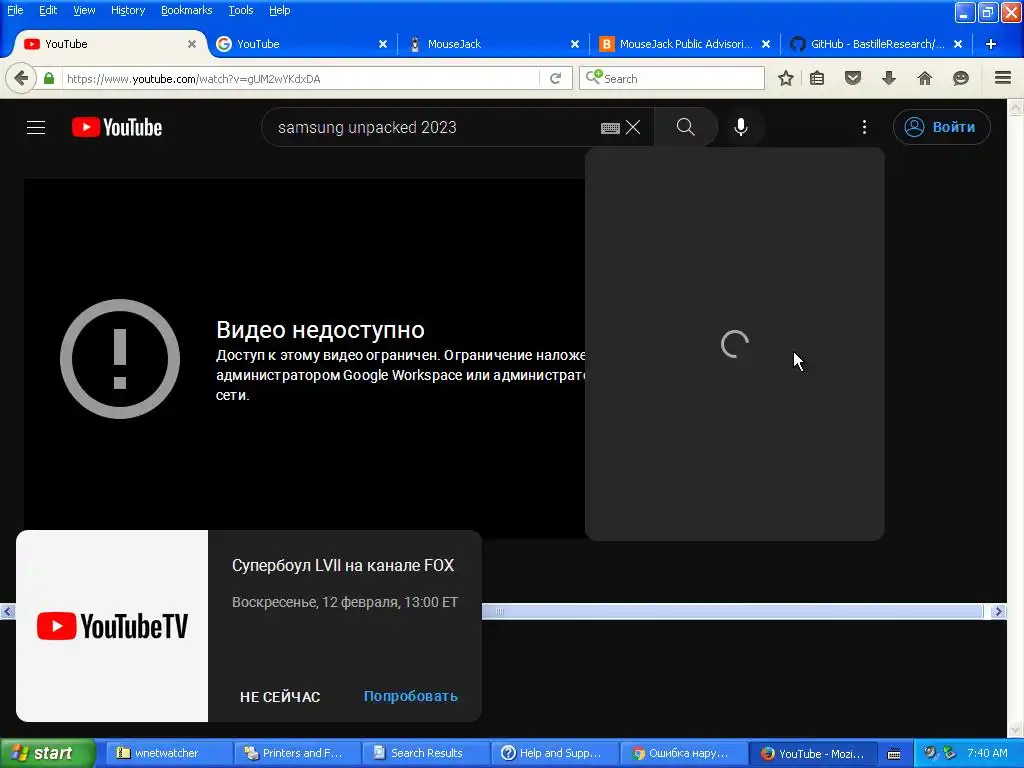Image resolution: width=1024 pixels, height=768 pixels.
Task: Click the URL address bar
Action: click(x=300, y=78)
